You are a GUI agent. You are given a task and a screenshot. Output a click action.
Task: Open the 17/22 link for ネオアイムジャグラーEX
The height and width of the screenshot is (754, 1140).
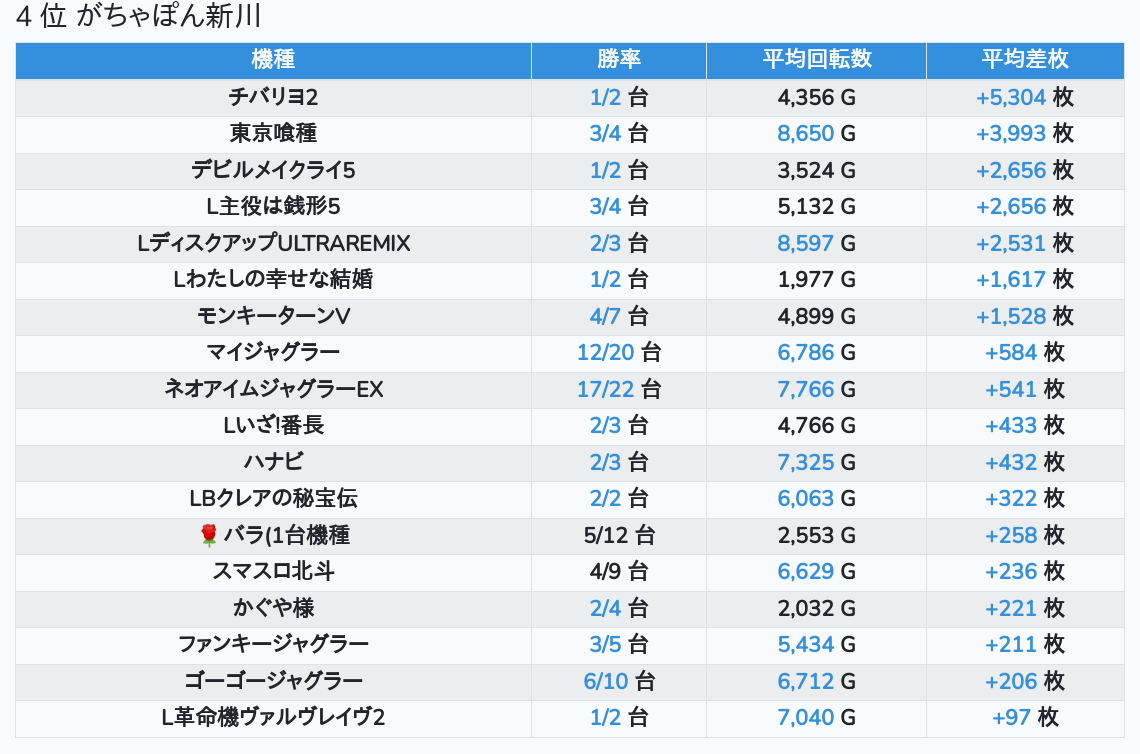(605, 389)
